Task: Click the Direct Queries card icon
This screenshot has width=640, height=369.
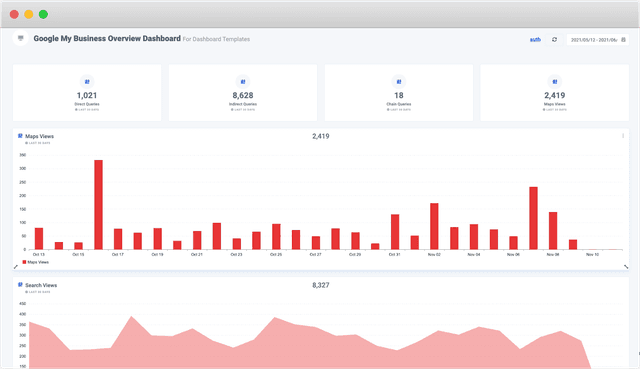Action: tap(87, 82)
